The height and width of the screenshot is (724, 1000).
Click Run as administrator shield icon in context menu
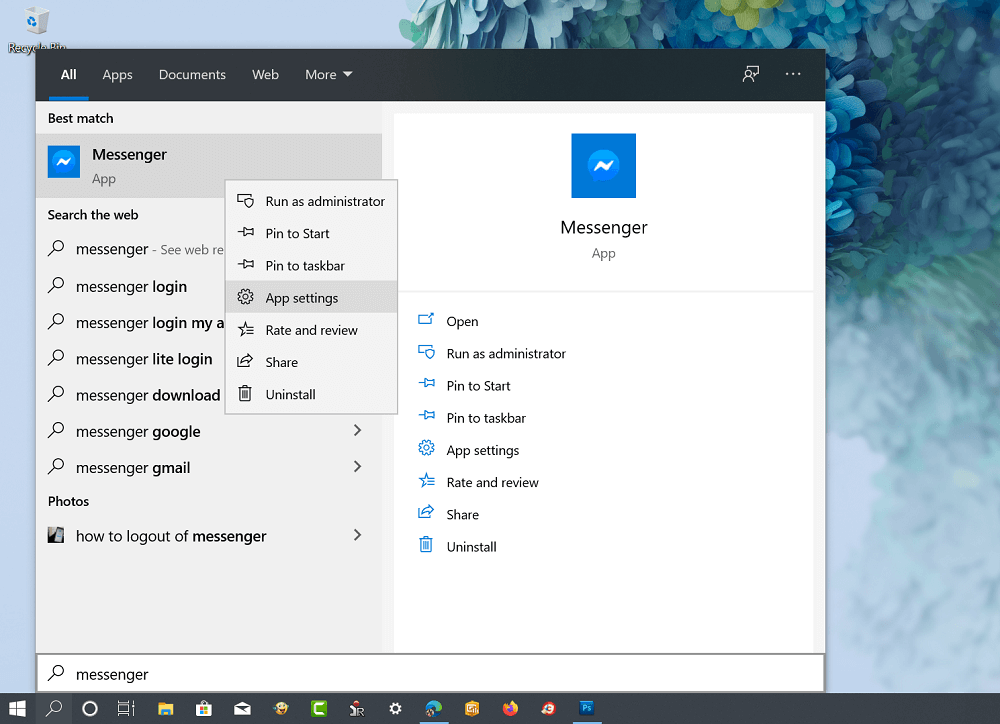[246, 201]
